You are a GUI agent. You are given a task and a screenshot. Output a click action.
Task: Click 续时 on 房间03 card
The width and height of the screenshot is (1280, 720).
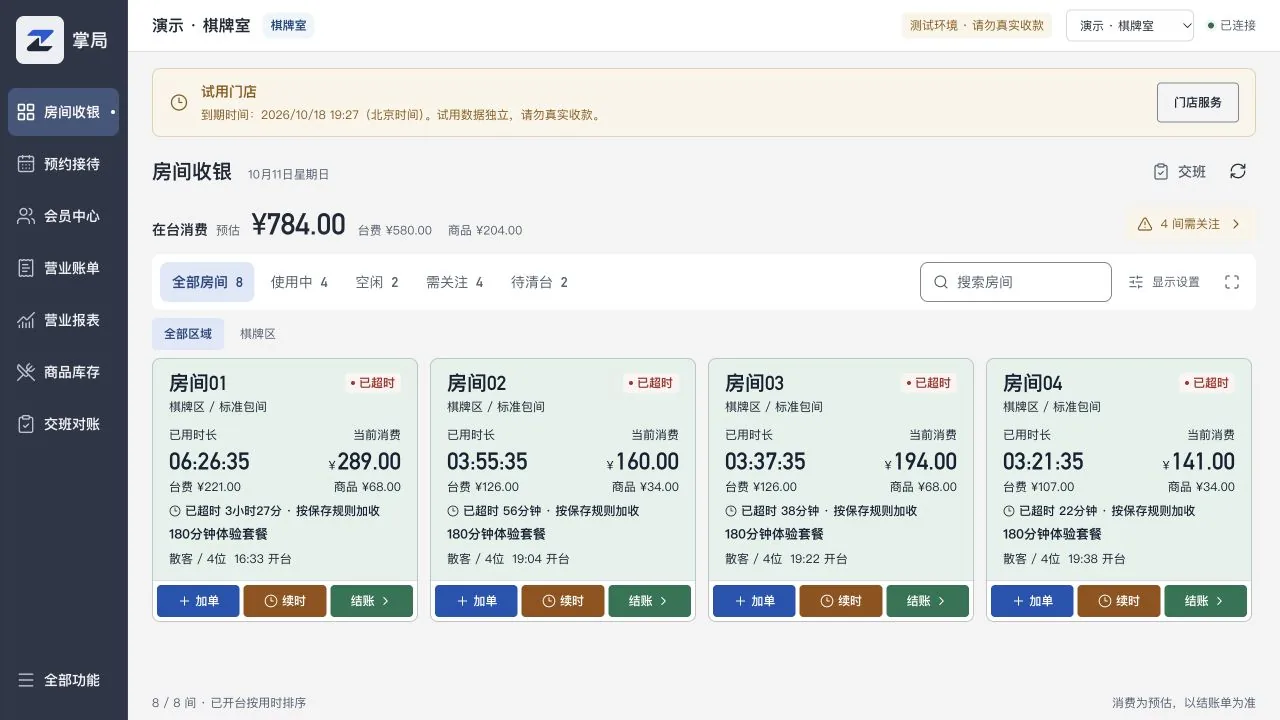coord(842,601)
